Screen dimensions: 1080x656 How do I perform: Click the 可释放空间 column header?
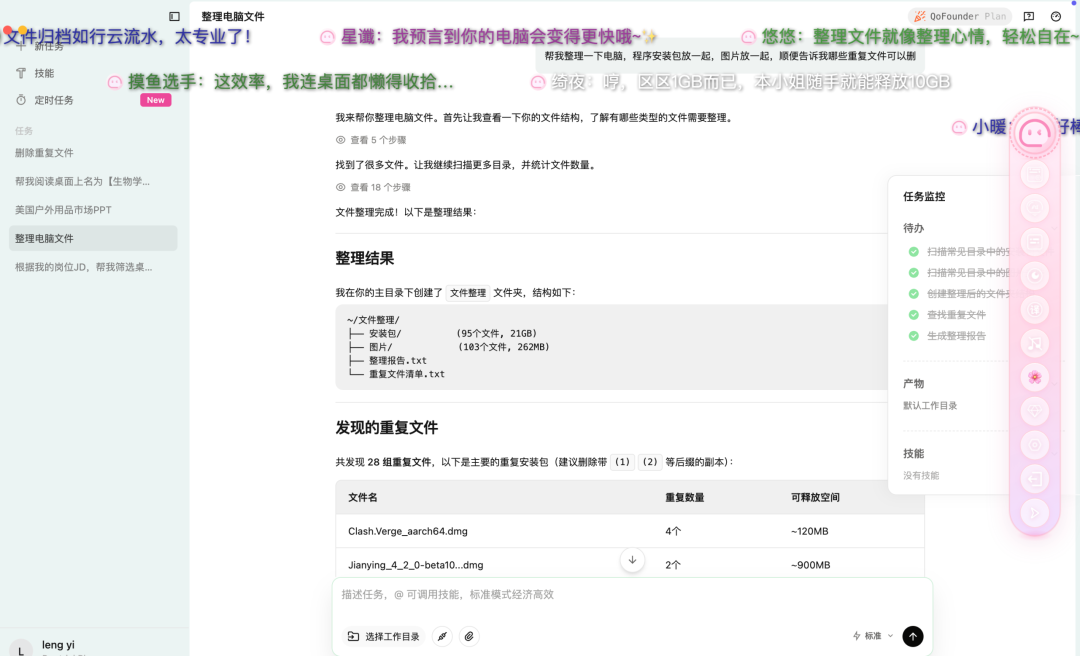tap(815, 498)
